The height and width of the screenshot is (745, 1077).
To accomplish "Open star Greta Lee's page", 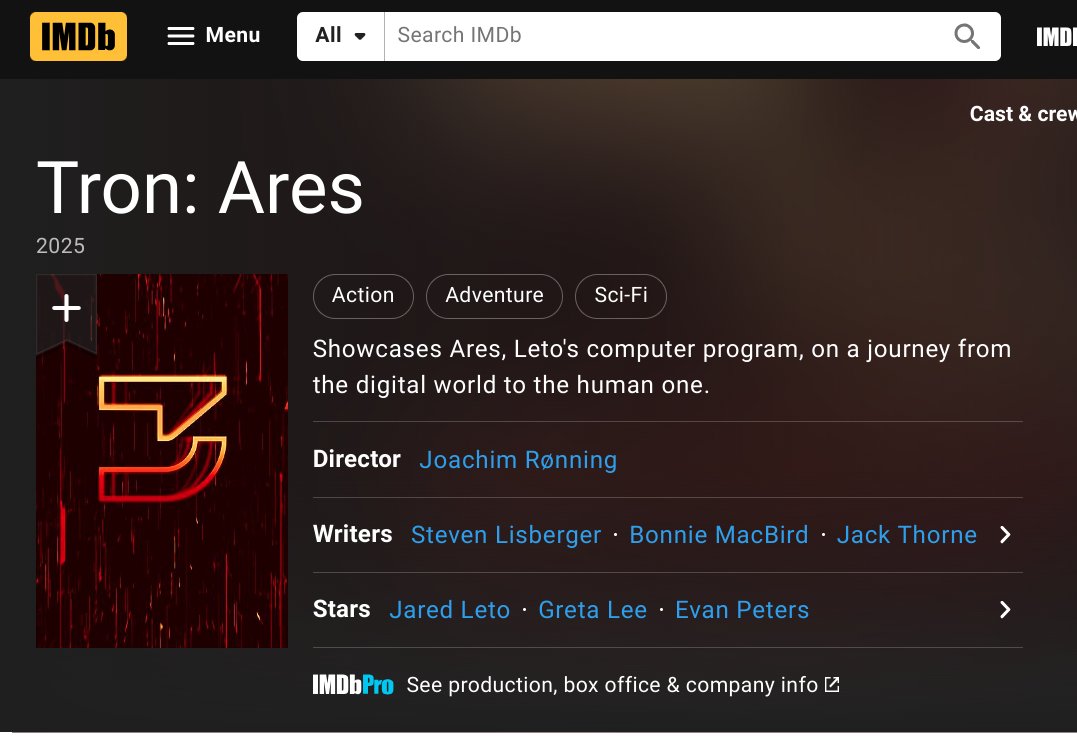I will [x=592, y=610].
